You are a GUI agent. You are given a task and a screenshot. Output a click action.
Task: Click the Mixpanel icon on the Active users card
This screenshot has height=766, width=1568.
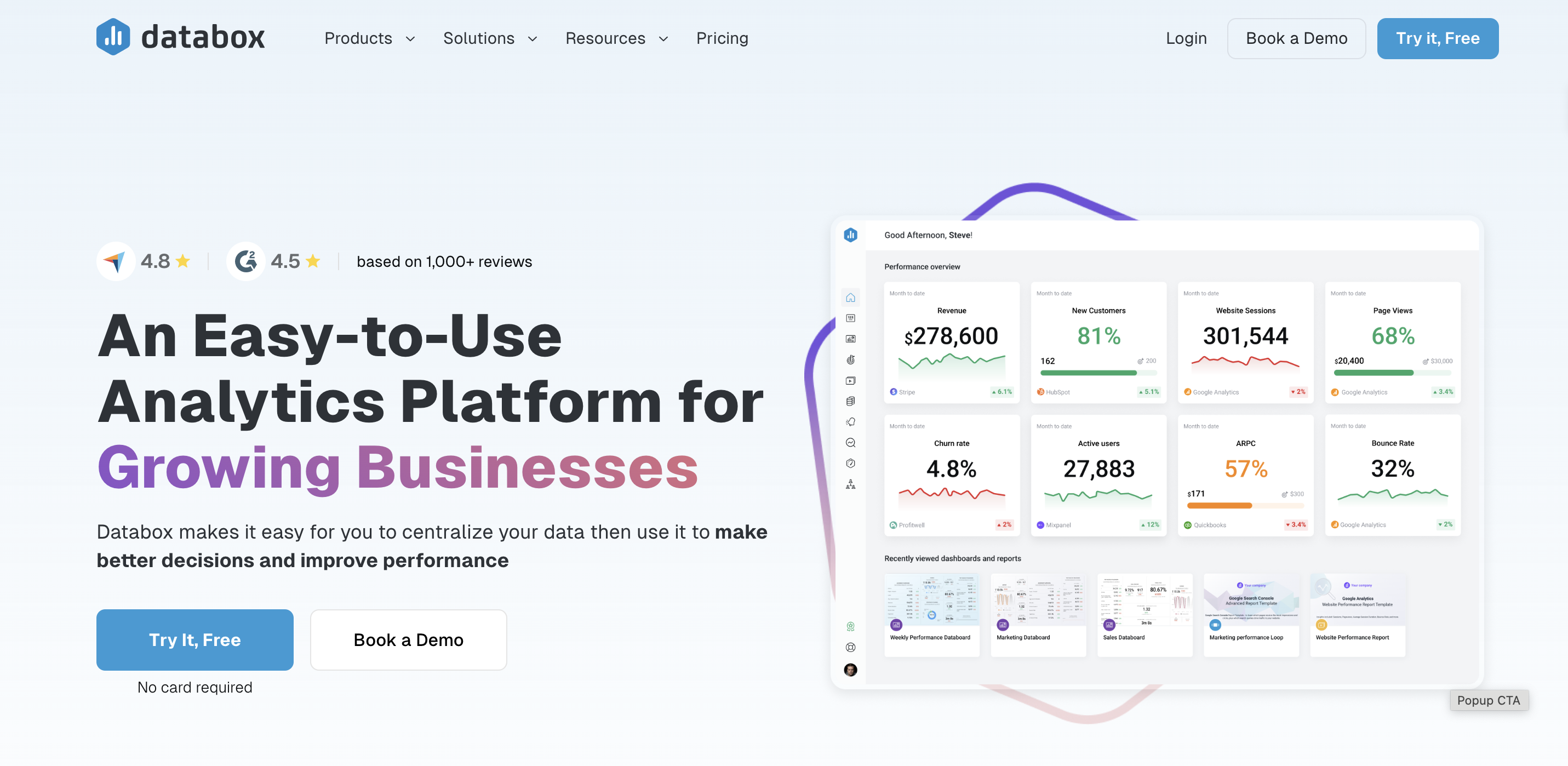coord(1040,524)
